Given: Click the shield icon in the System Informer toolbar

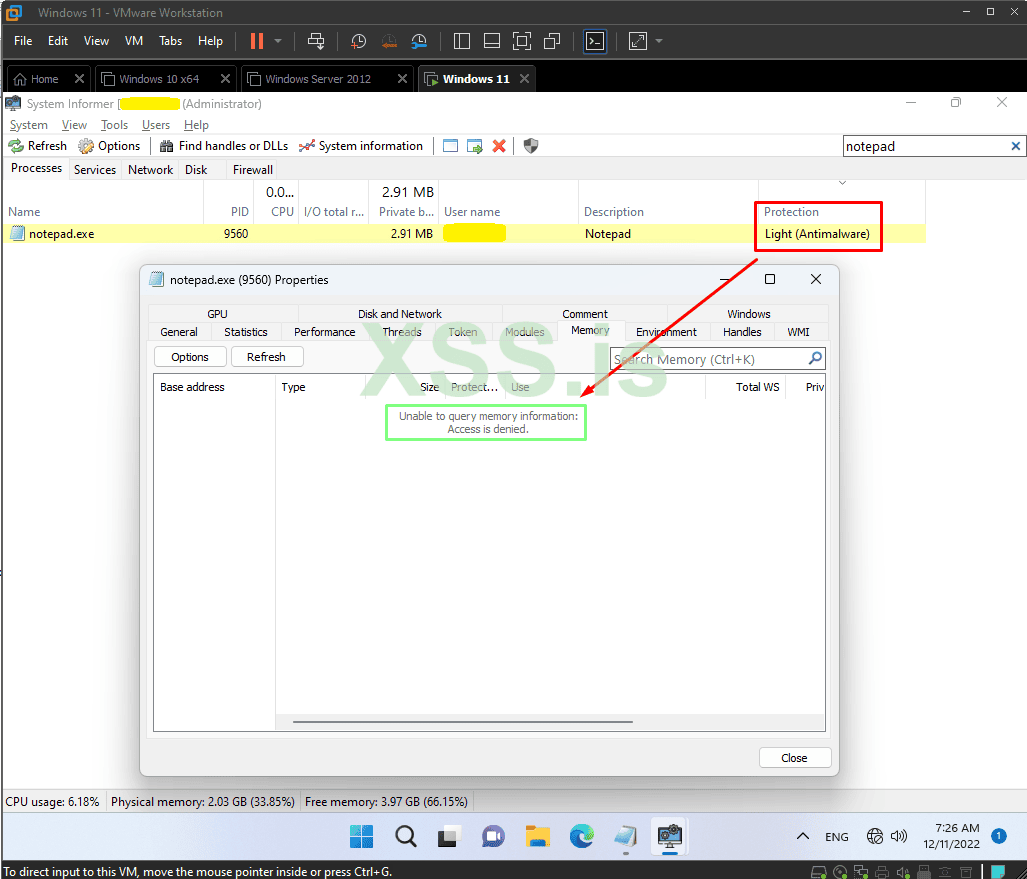Looking at the screenshot, I should 531,145.
